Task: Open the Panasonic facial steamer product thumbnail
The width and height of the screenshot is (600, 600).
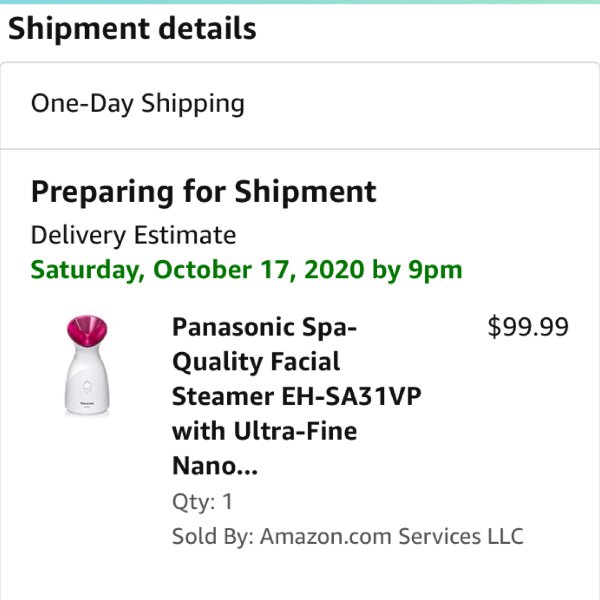Action: click(87, 365)
